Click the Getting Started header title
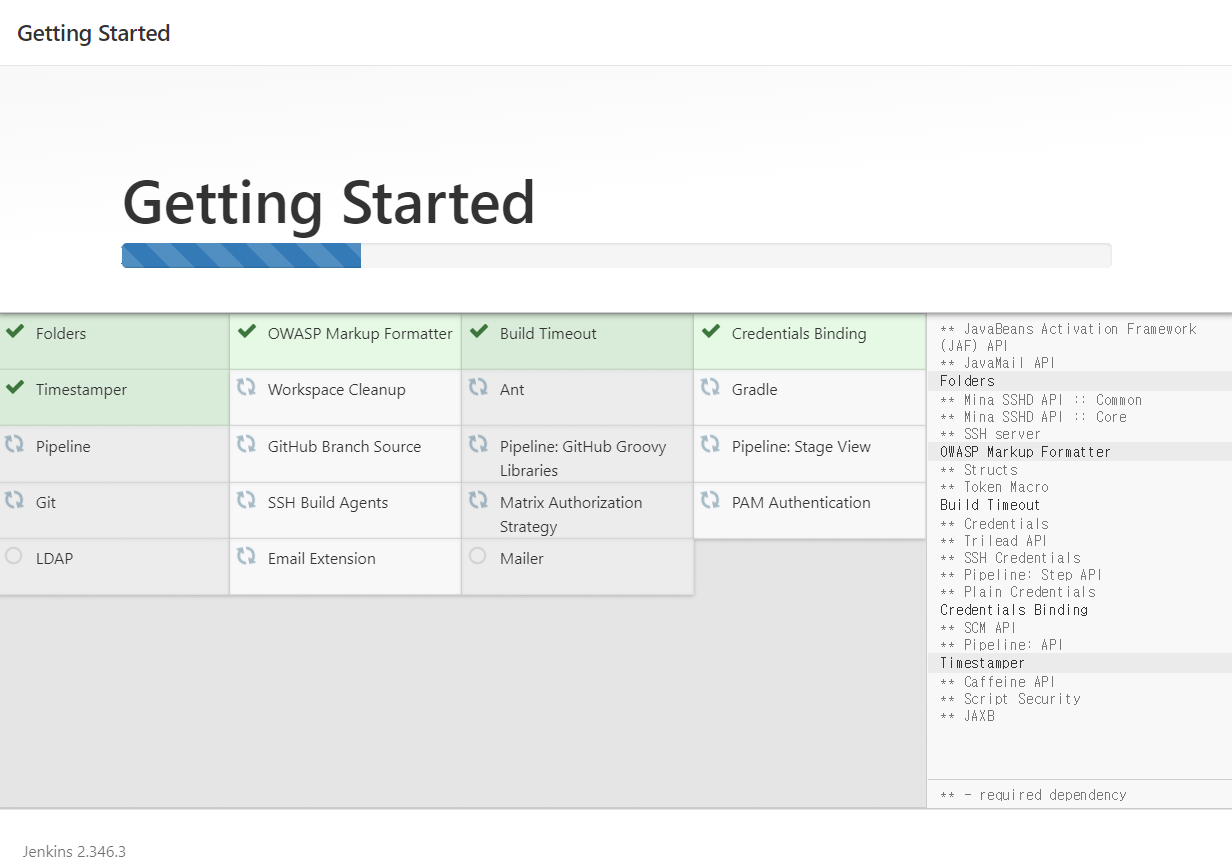The height and width of the screenshot is (867, 1232). click(x=94, y=33)
